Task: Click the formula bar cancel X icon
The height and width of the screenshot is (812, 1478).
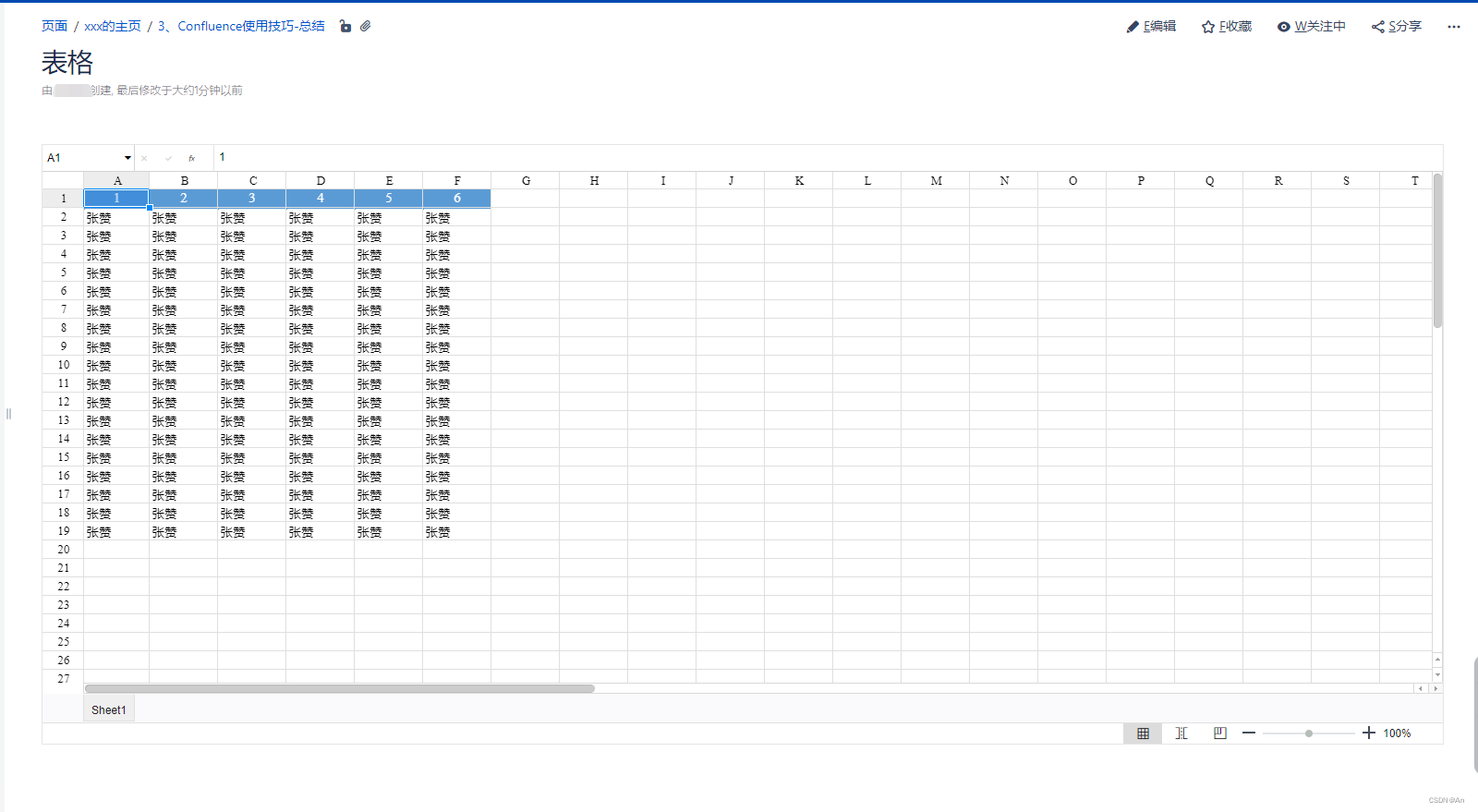Action: (144, 158)
